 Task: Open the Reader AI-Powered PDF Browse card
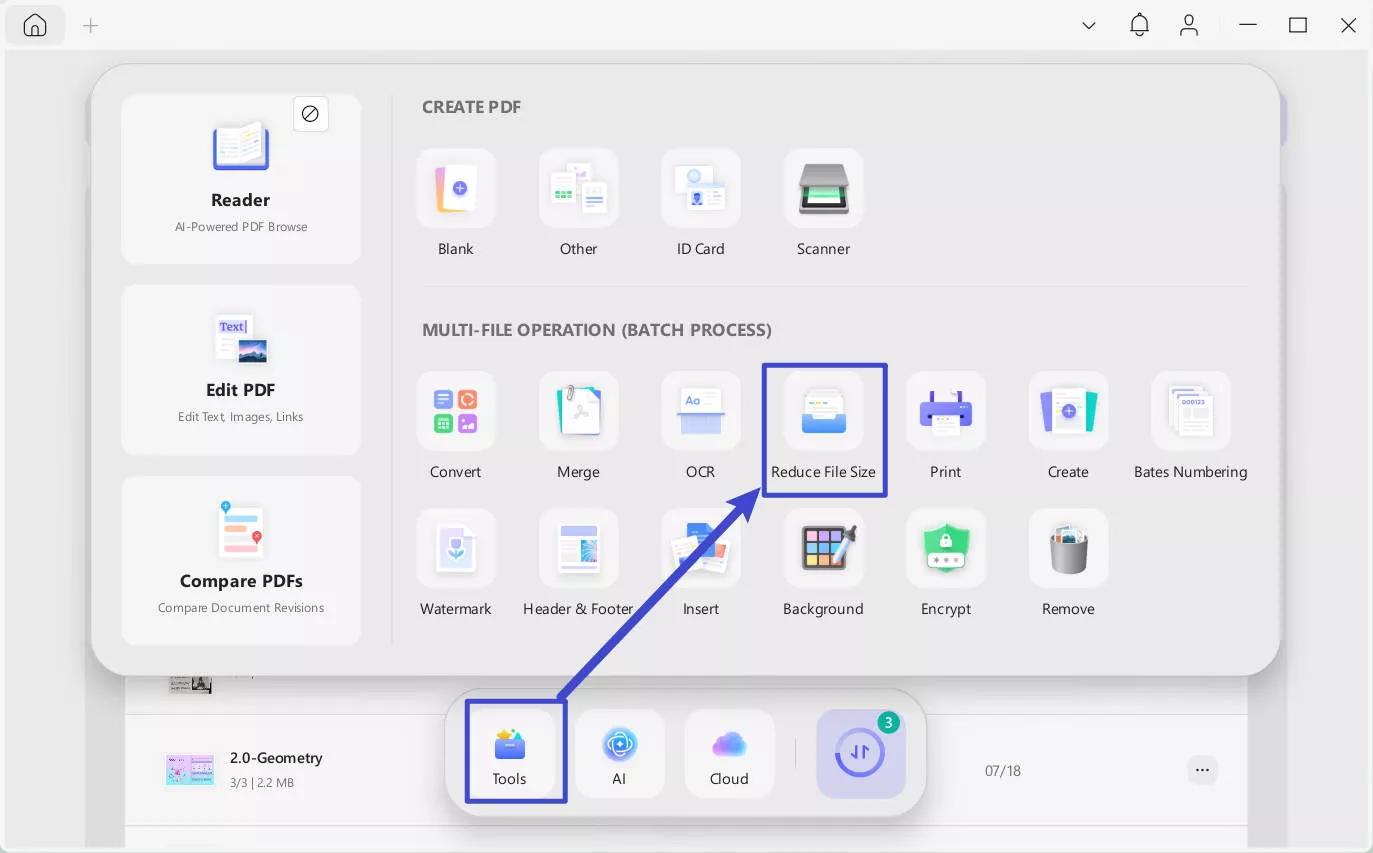pyautogui.click(x=241, y=179)
